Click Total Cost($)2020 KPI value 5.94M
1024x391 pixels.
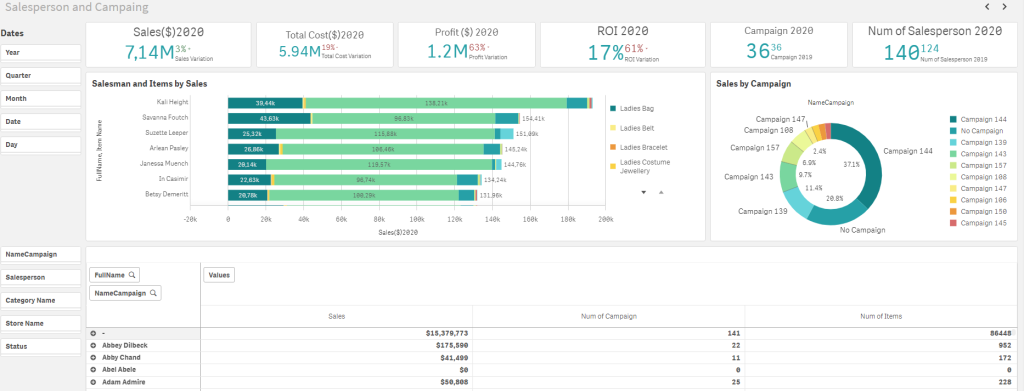299,52
